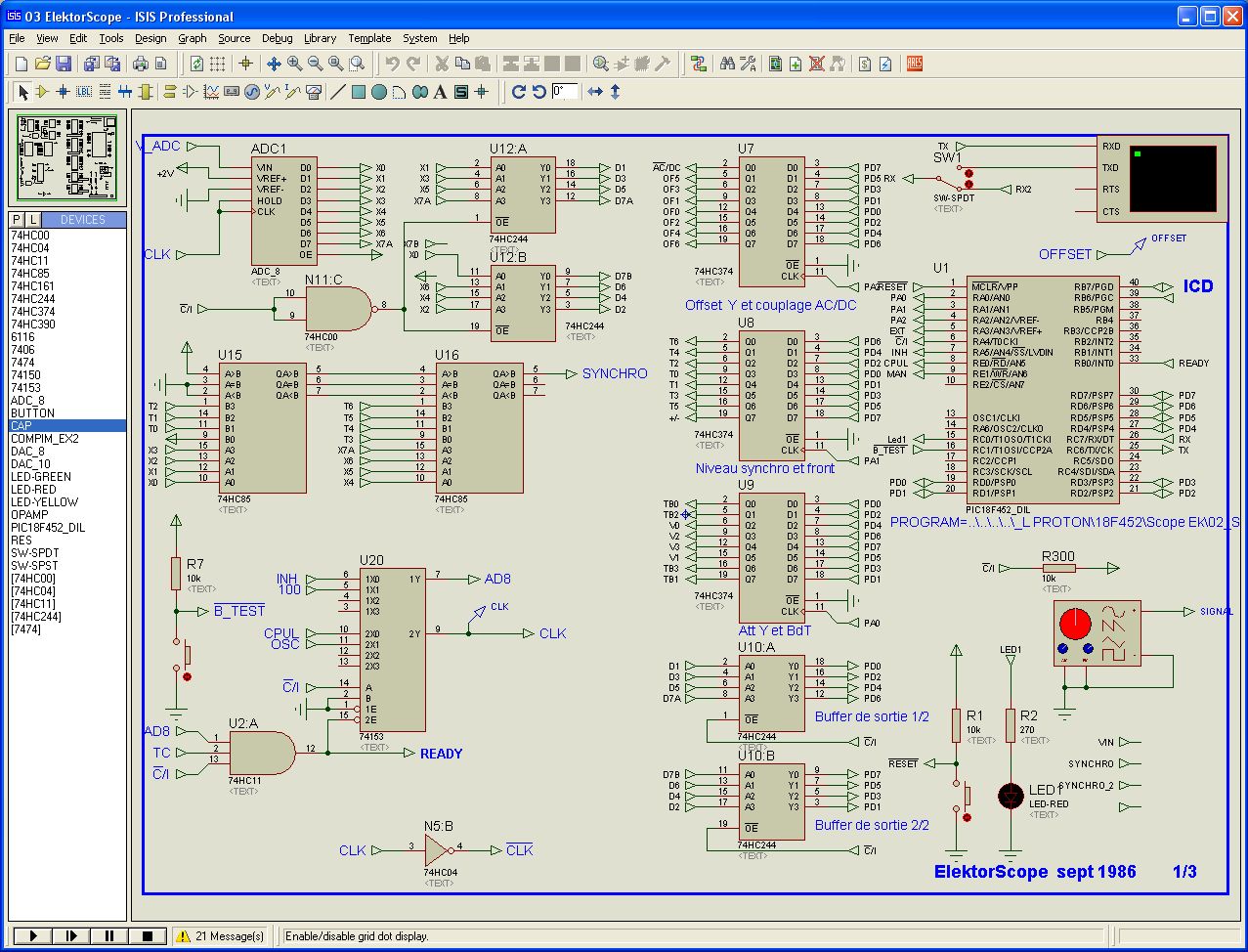This screenshot has height=952, width=1248.
Task: Click the rotate clockwise arrow
Action: [519, 92]
